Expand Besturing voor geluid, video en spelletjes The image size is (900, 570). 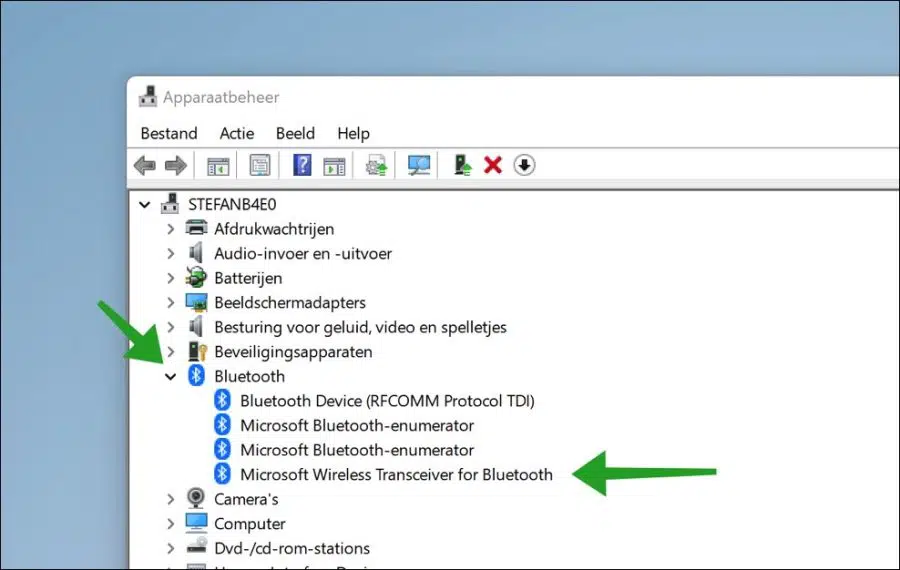click(x=170, y=327)
